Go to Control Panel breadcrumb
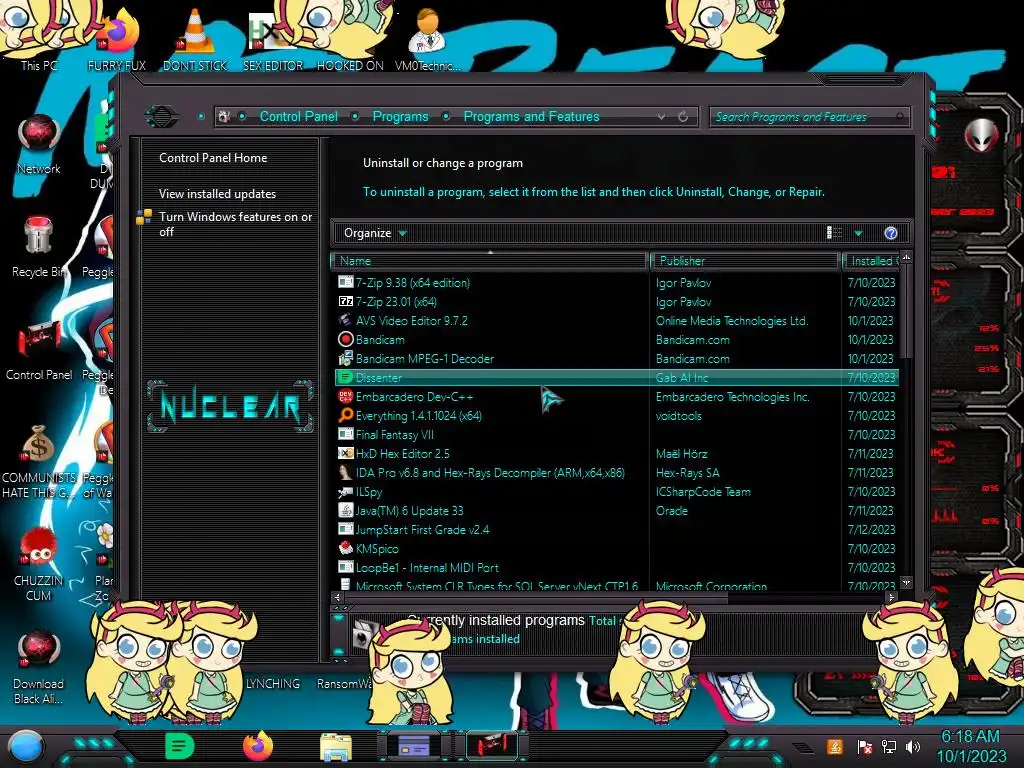Image resolution: width=1024 pixels, height=768 pixels. [298, 116]
